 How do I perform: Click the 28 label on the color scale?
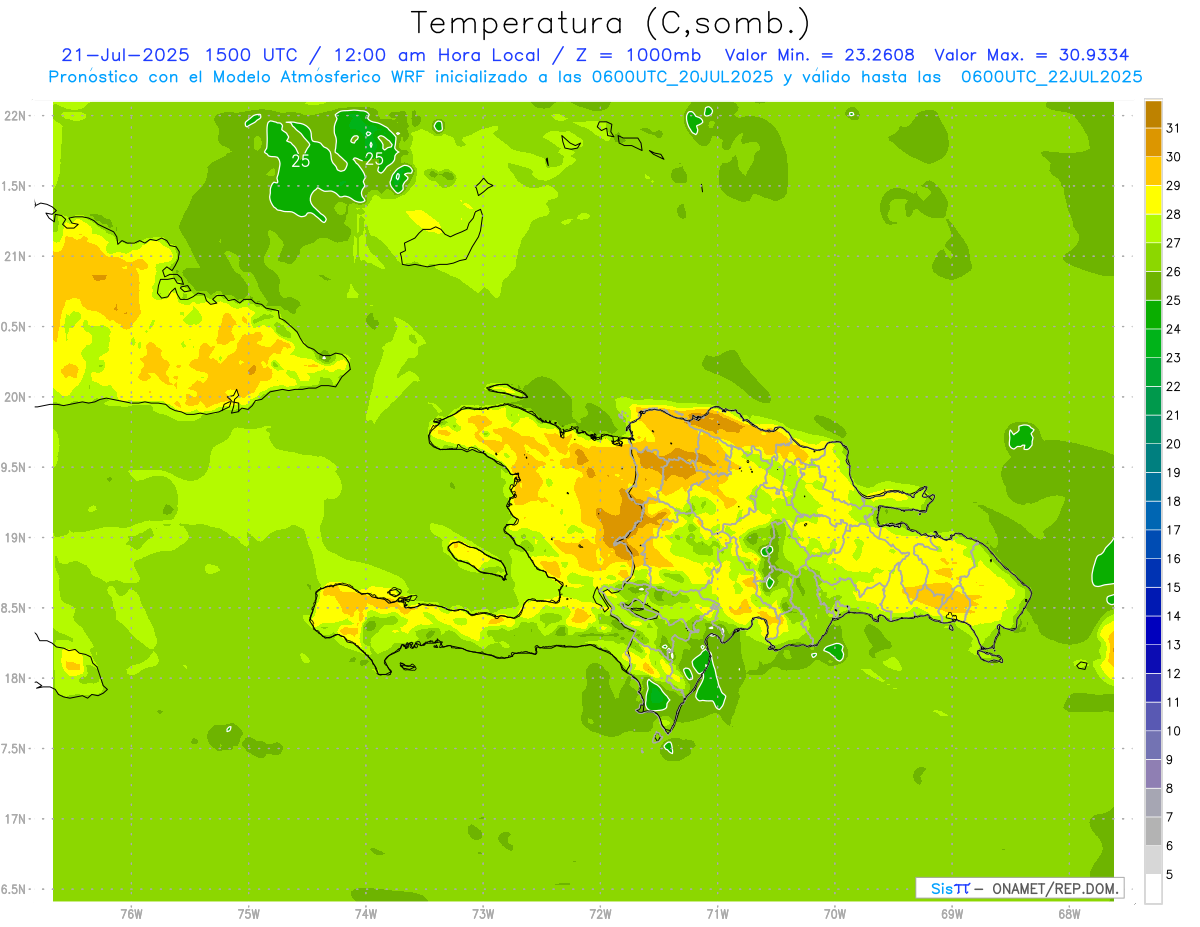1173,214
